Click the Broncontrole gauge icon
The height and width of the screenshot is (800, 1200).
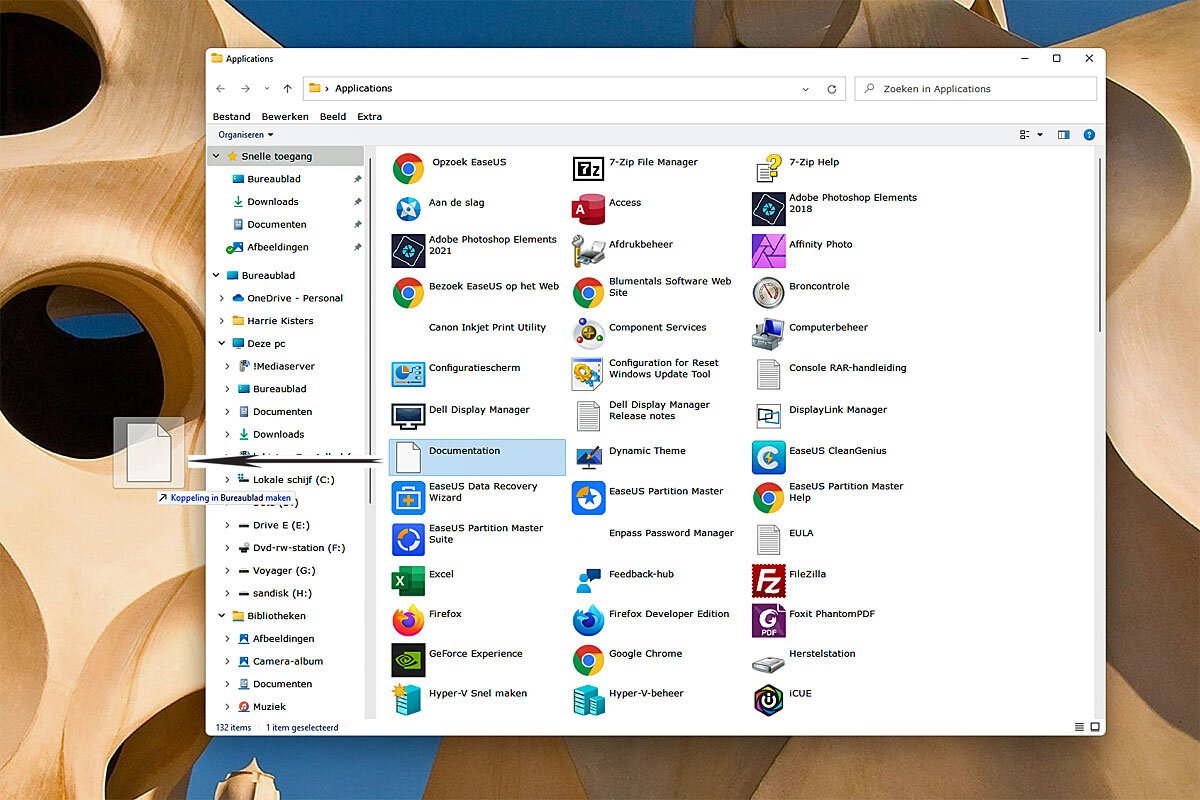(x=768, y=292)
